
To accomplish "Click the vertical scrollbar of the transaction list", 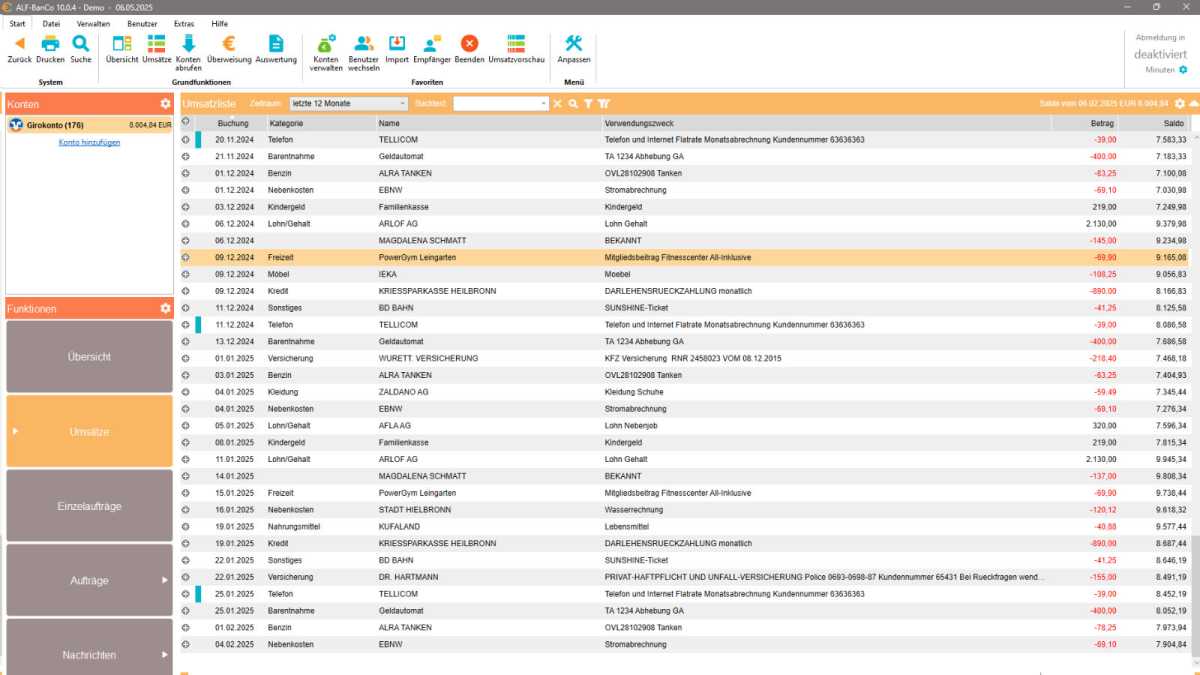I will point(1194,400).
